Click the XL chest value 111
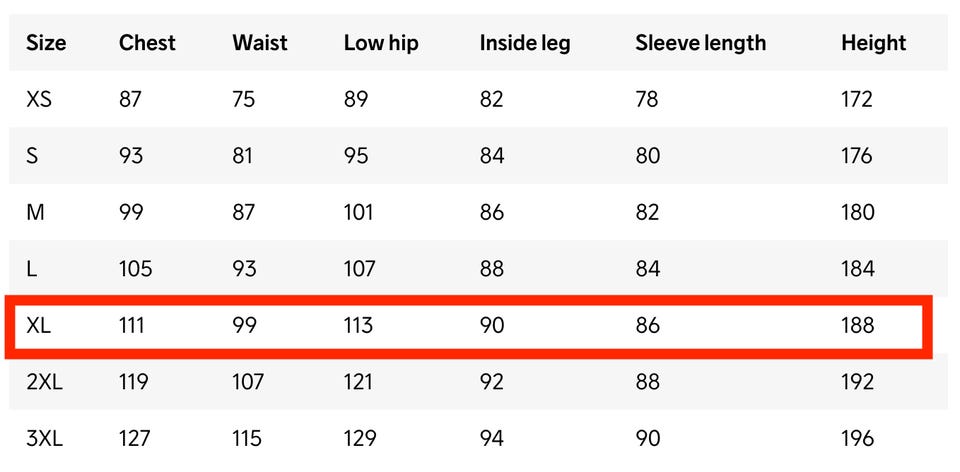The image size is (960, 472). click(131, 326)
